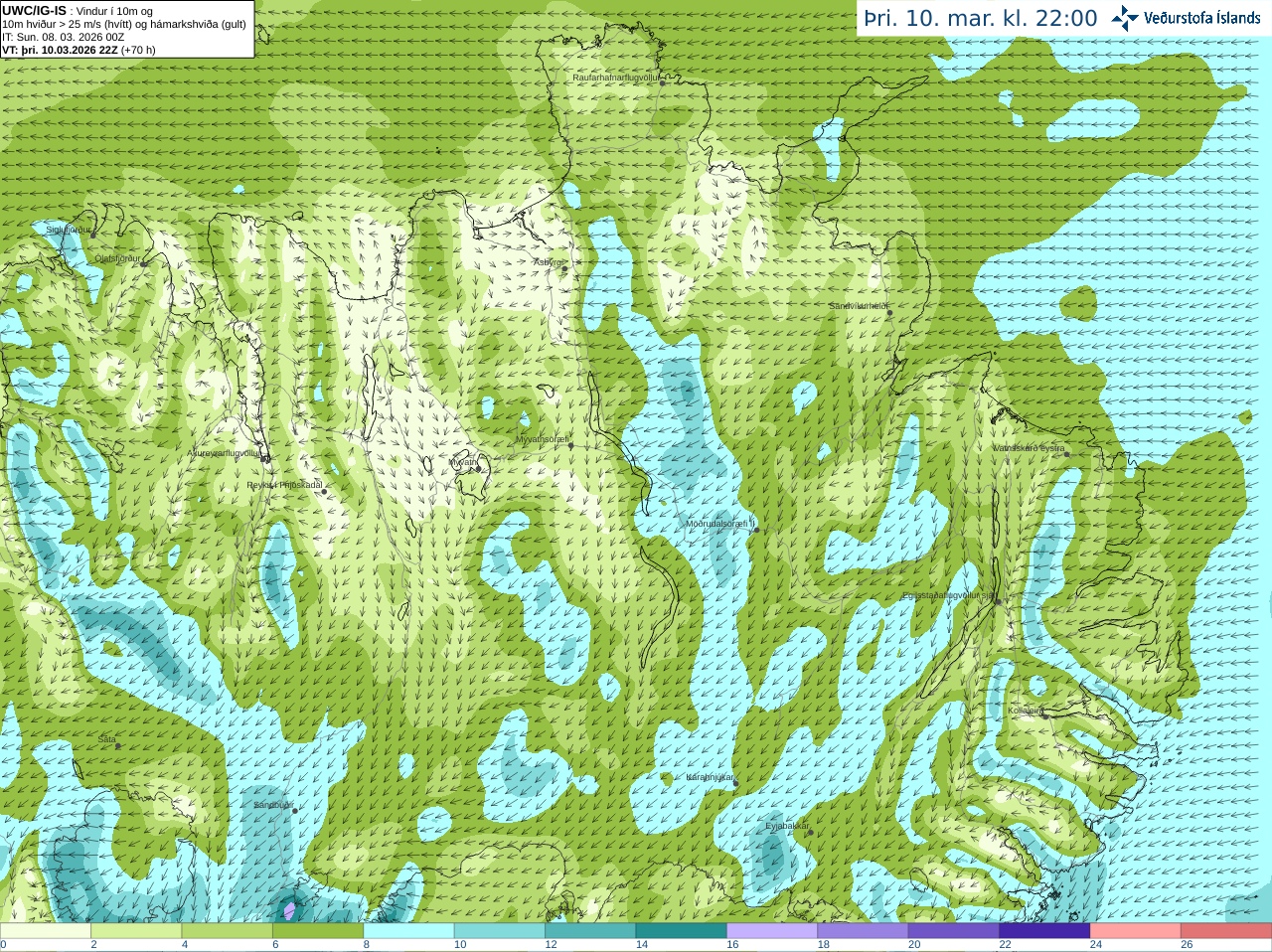Pick the 12–14 m/s teal legend swatch
This screenshot has width=1272, height=952.
pyautogui.click(x=590, y=931)
